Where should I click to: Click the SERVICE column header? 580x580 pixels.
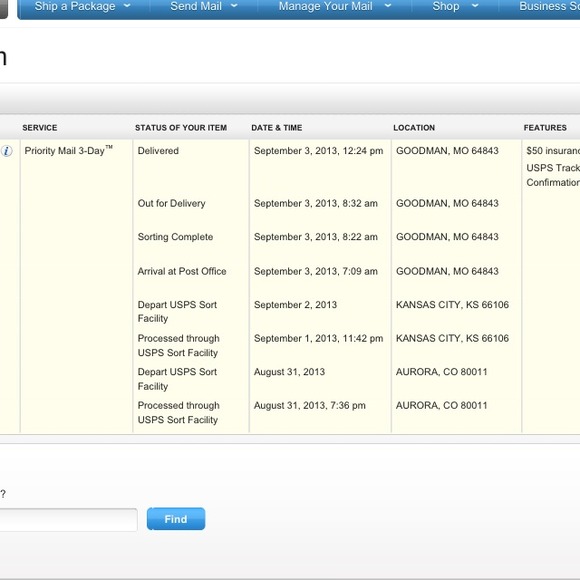pyautogui.click(x=40, y=128)
